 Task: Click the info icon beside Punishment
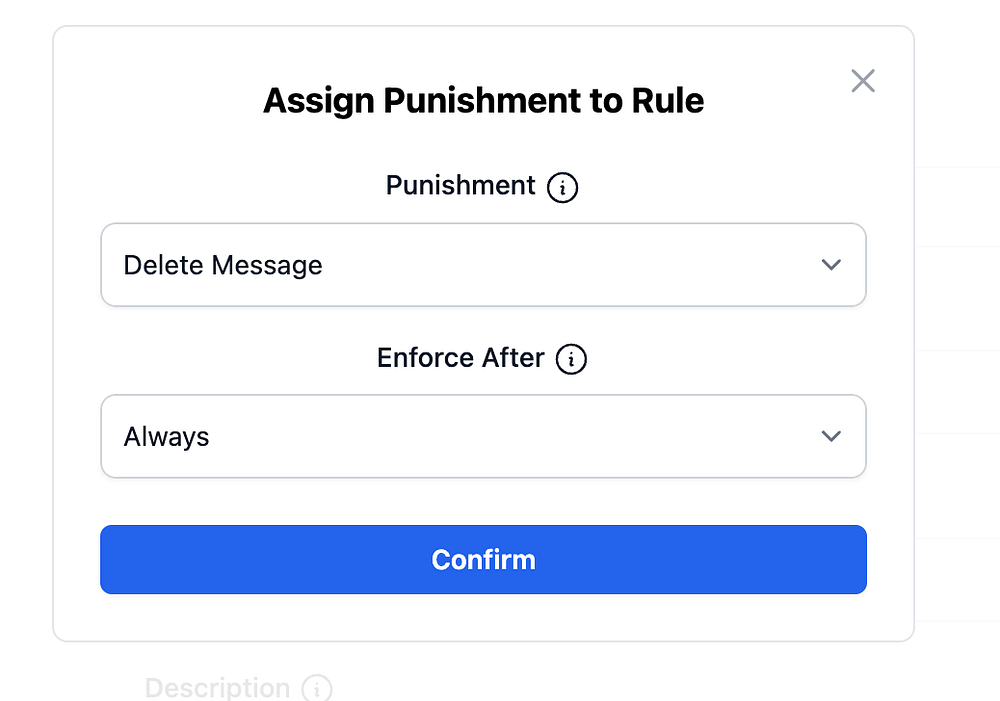[x=563, y=187]
